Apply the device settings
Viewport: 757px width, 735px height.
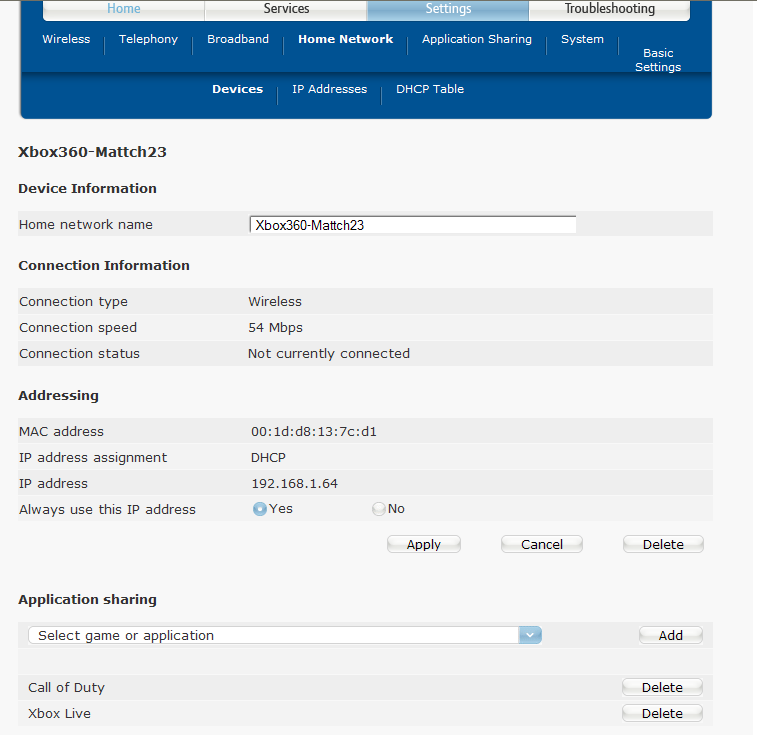423,545
